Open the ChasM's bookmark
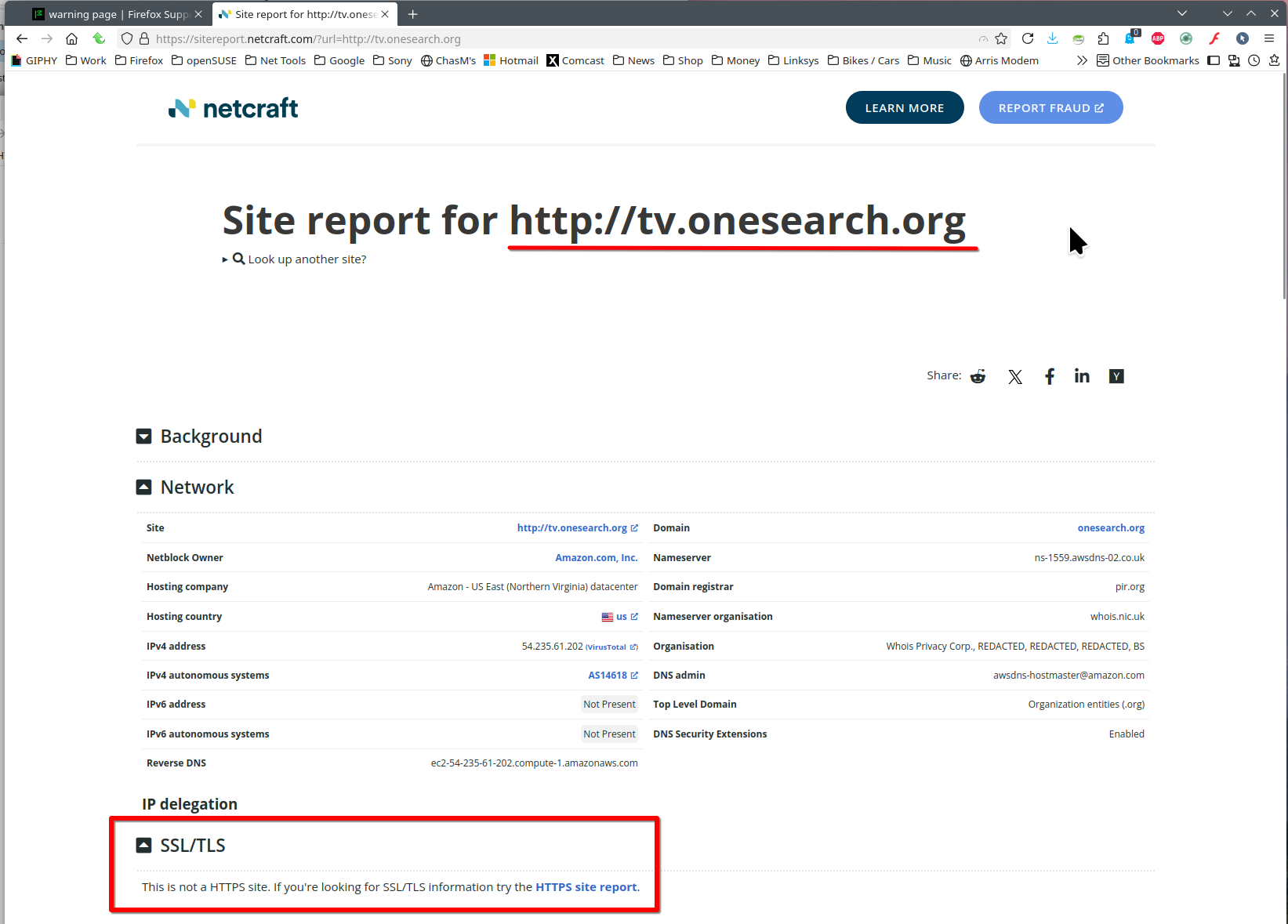This screenshot has width=1288, height=924. click(x=448, y=60)
